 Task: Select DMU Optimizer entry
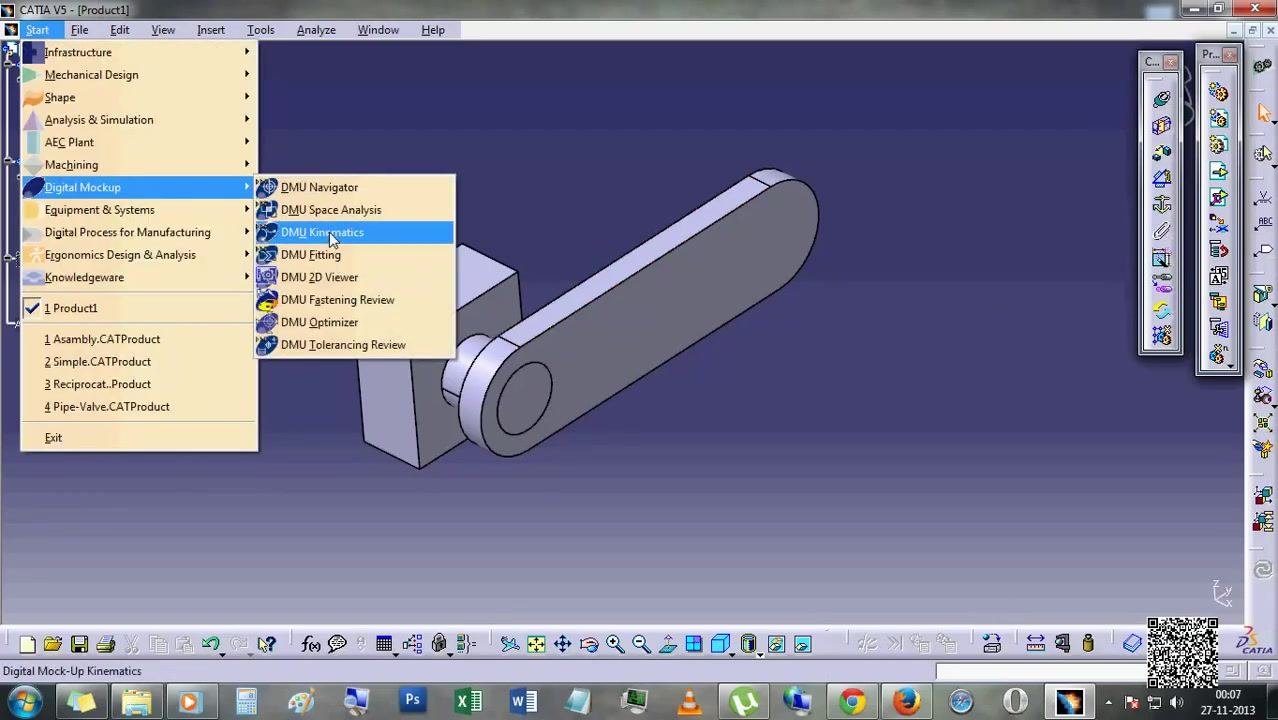tap(354, 322)
